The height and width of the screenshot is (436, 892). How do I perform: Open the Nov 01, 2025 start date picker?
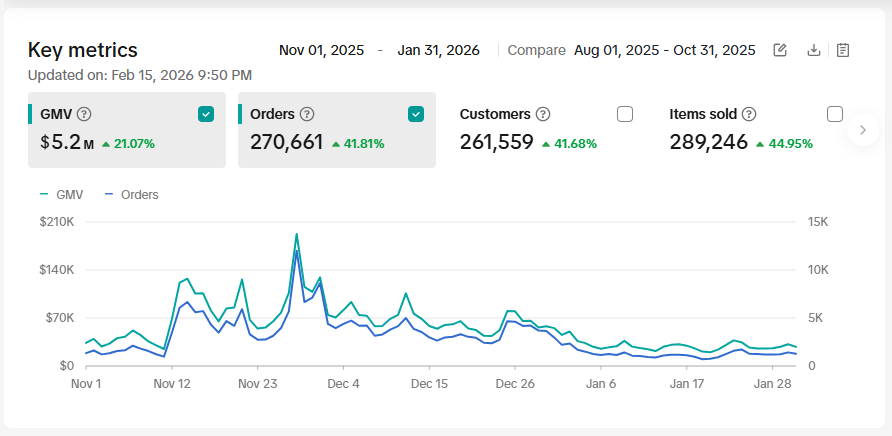(x=319, y=50)
